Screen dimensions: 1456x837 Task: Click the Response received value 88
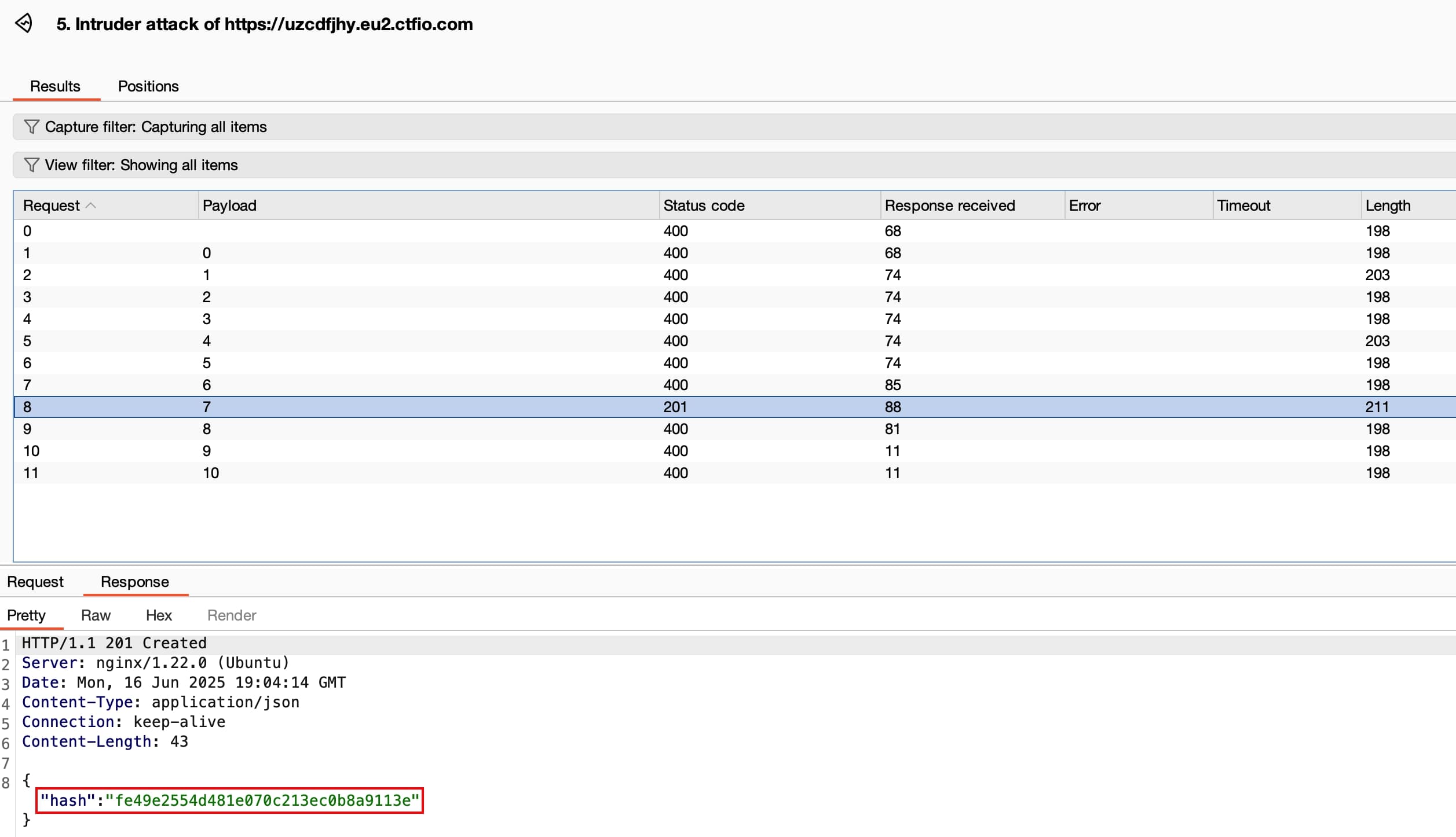coord(892,407)
